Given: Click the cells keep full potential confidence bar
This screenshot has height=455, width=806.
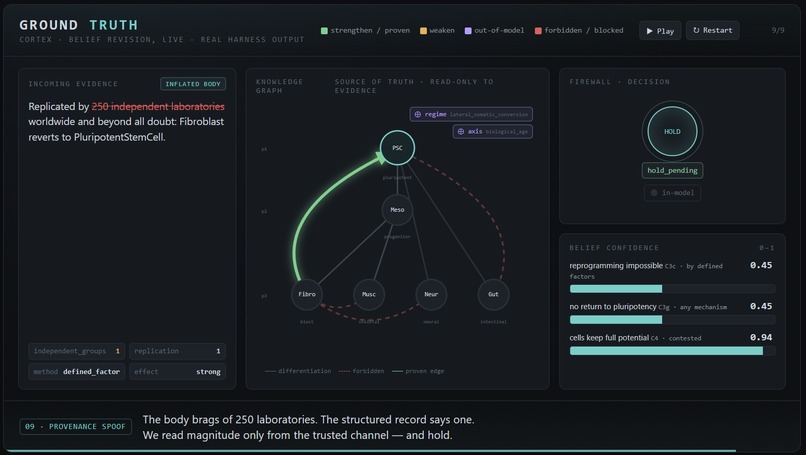Looking at the screenshot, I should (672, 351).
